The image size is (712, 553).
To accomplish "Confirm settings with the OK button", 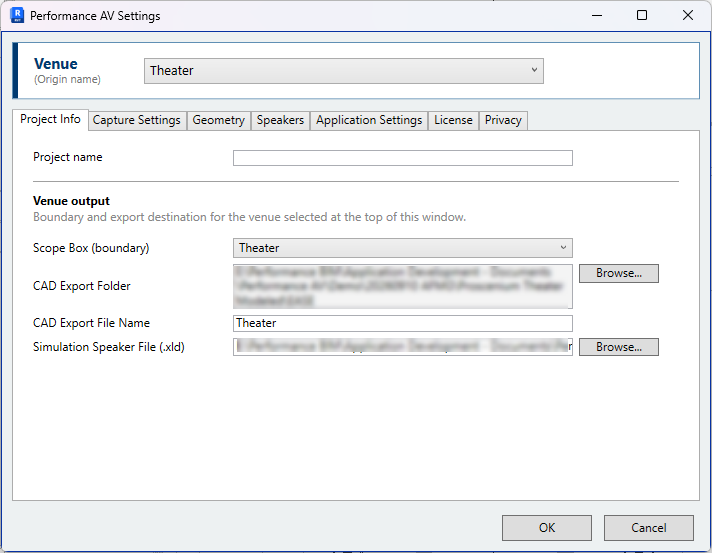I will click(x=547, y=528).
